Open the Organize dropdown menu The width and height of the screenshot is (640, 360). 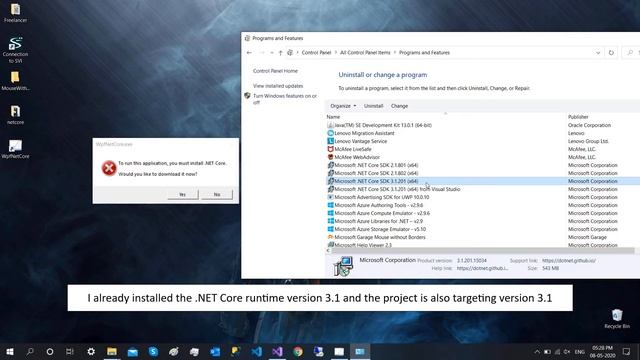click(343, 106)
